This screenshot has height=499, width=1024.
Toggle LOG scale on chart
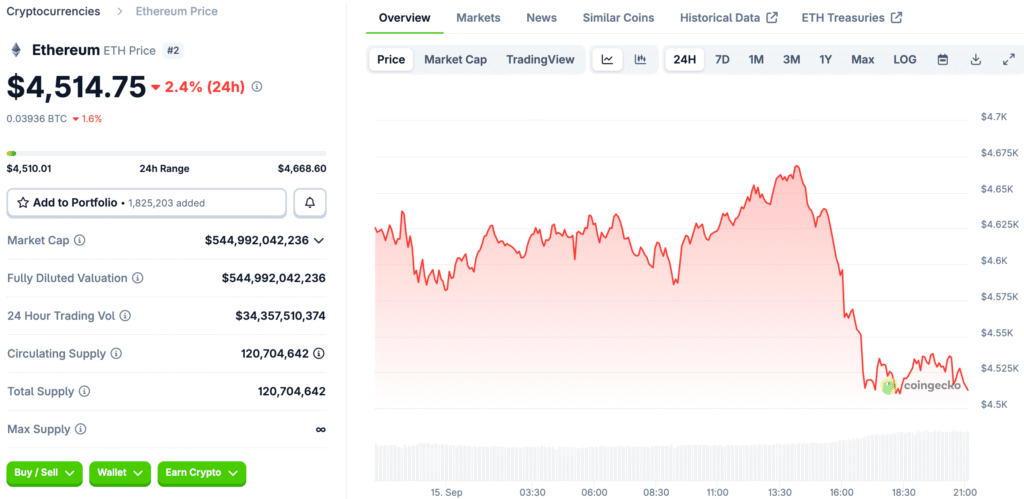click(x=904, y=59)
